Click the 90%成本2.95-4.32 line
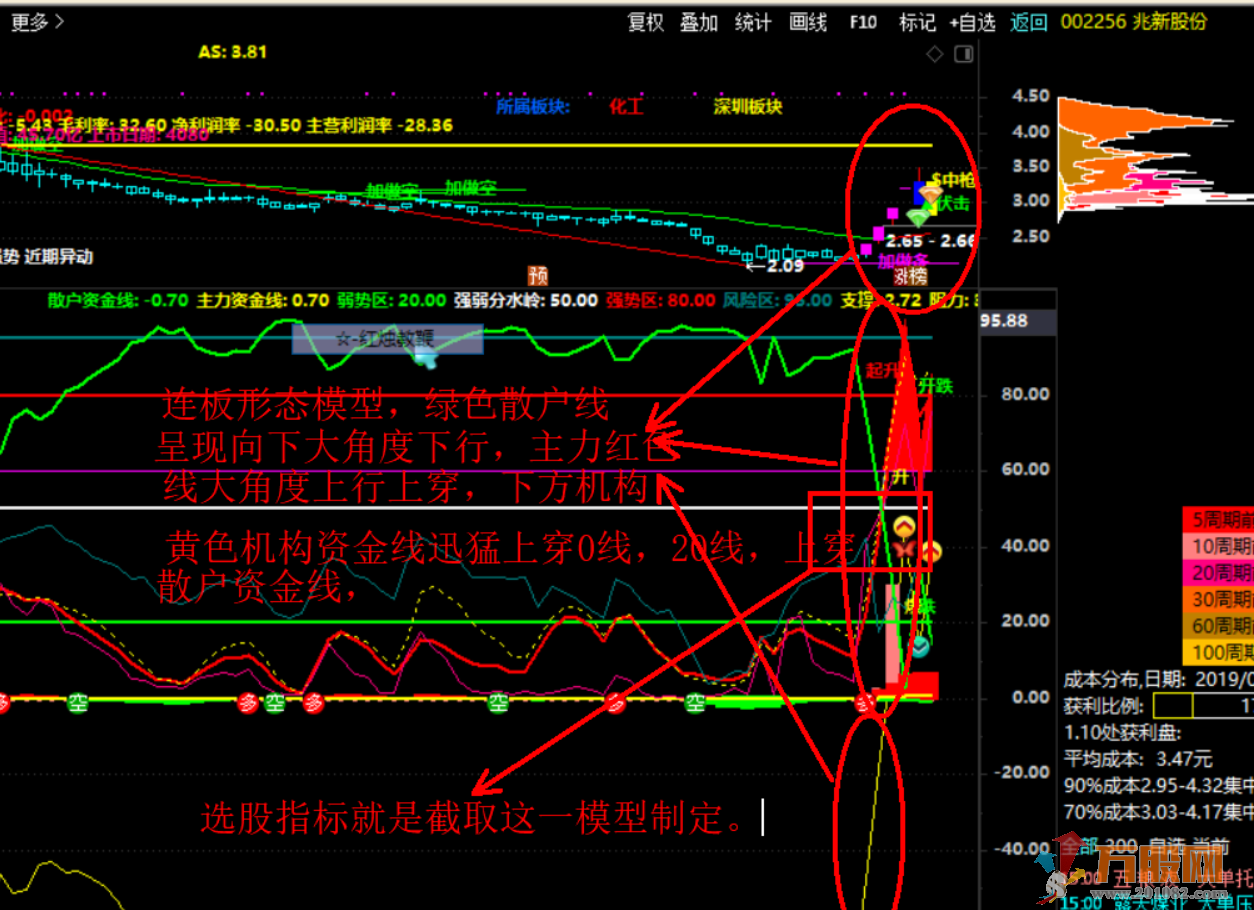Viewport: 1254px width, 910px height. click(1158, 785)
